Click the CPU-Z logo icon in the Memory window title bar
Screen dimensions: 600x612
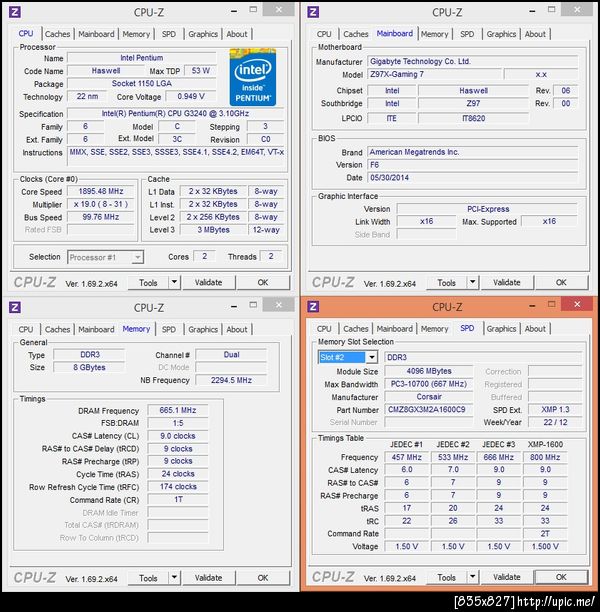(15, 307)
